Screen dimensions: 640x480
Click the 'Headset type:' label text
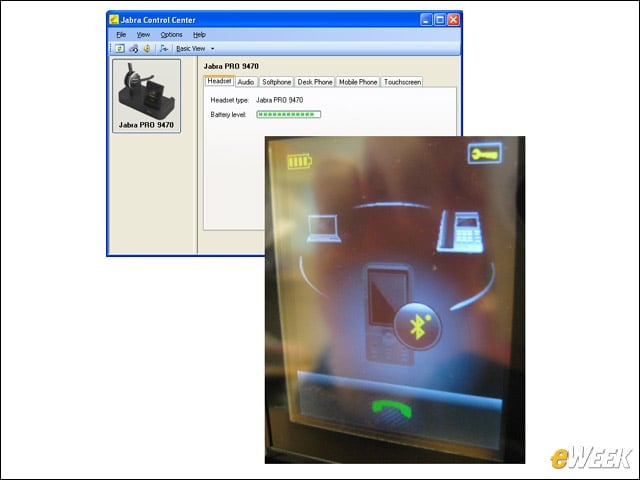coord(230,100)
